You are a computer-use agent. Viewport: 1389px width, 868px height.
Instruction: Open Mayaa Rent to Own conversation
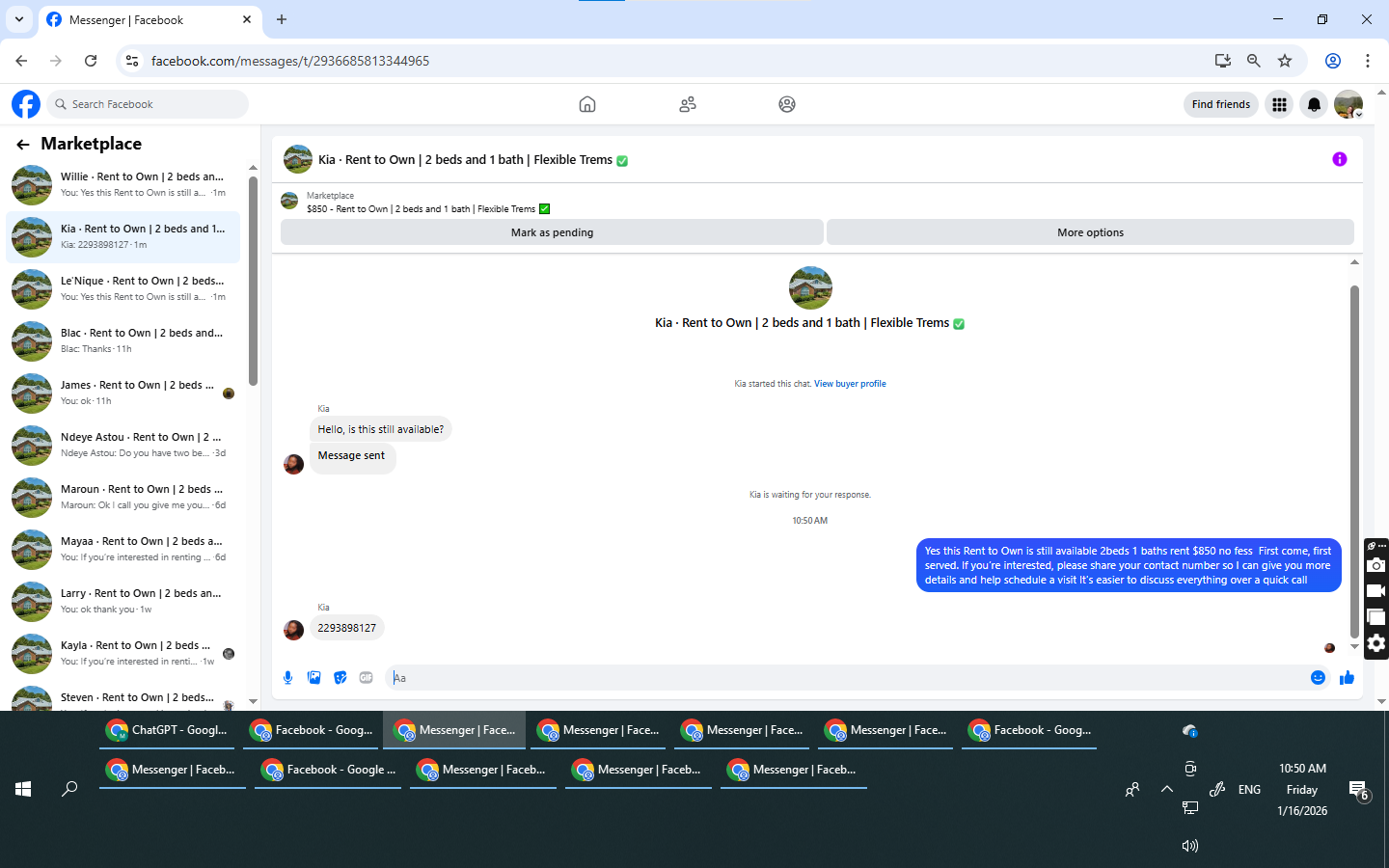tap(123, 550)
